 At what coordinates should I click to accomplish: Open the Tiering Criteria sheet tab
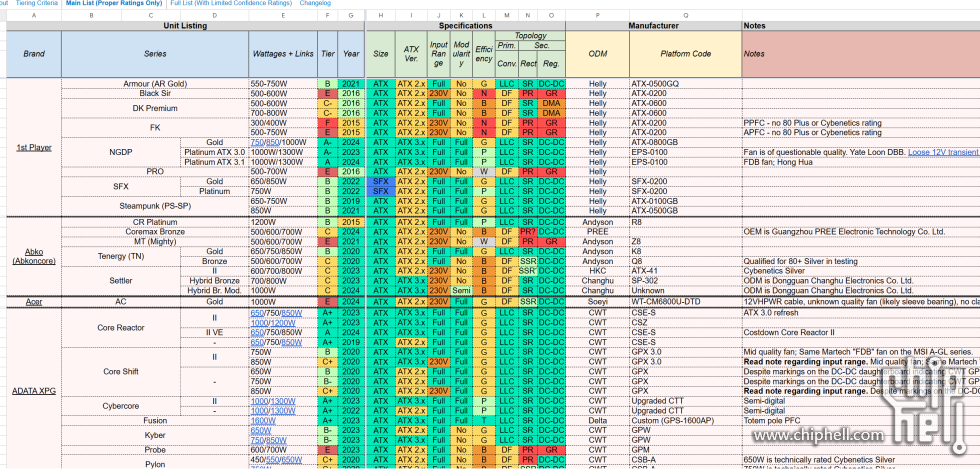pyautogui.click(x=38, y=4)
